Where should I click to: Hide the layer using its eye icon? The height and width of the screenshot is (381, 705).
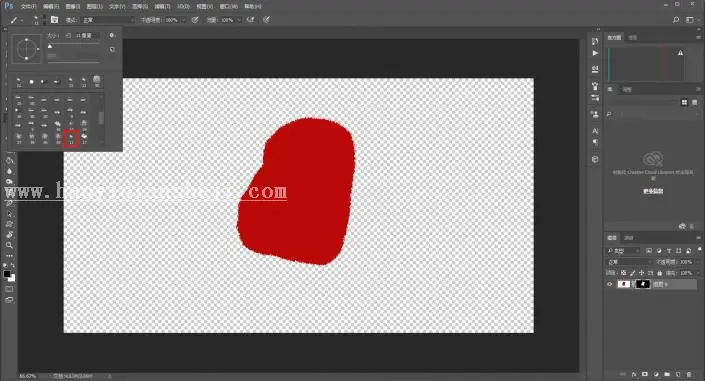click(x=610, y=284)
